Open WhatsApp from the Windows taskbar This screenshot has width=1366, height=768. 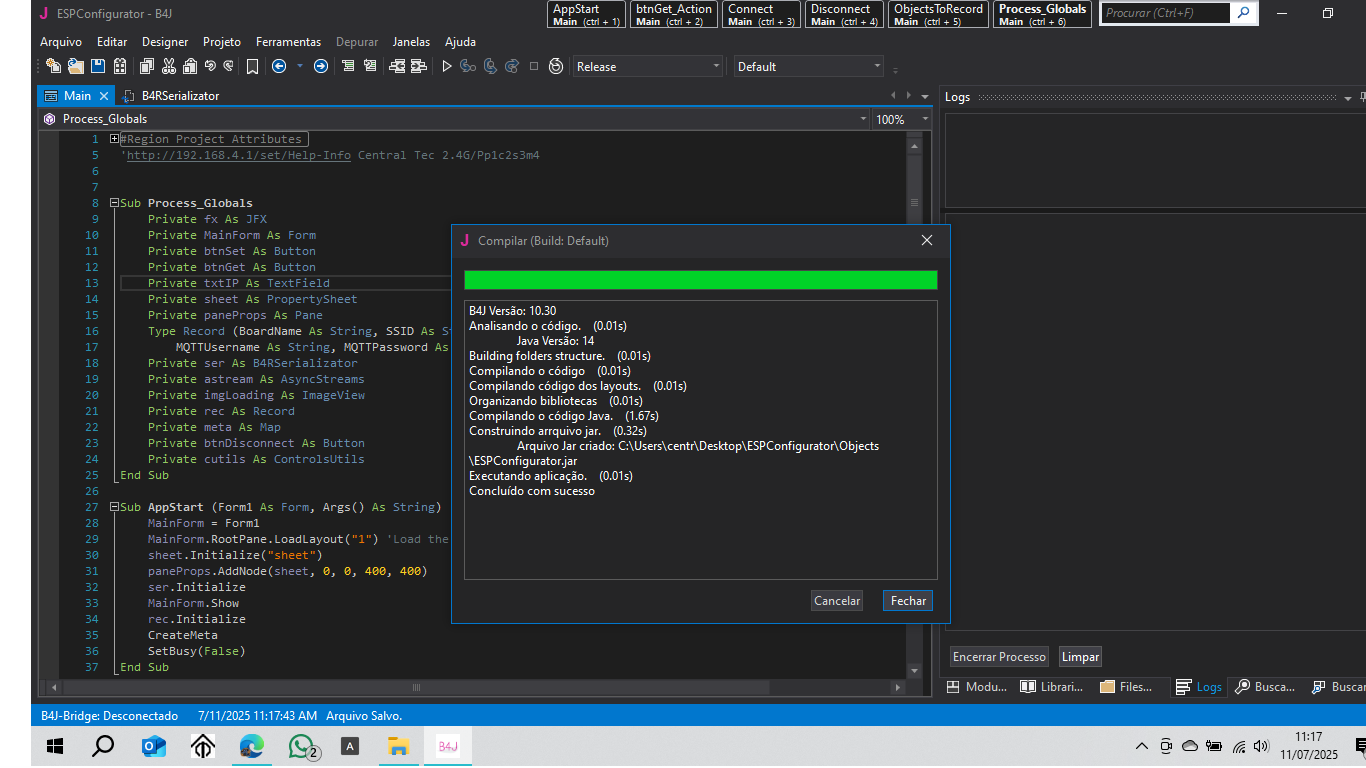point(302,746)
